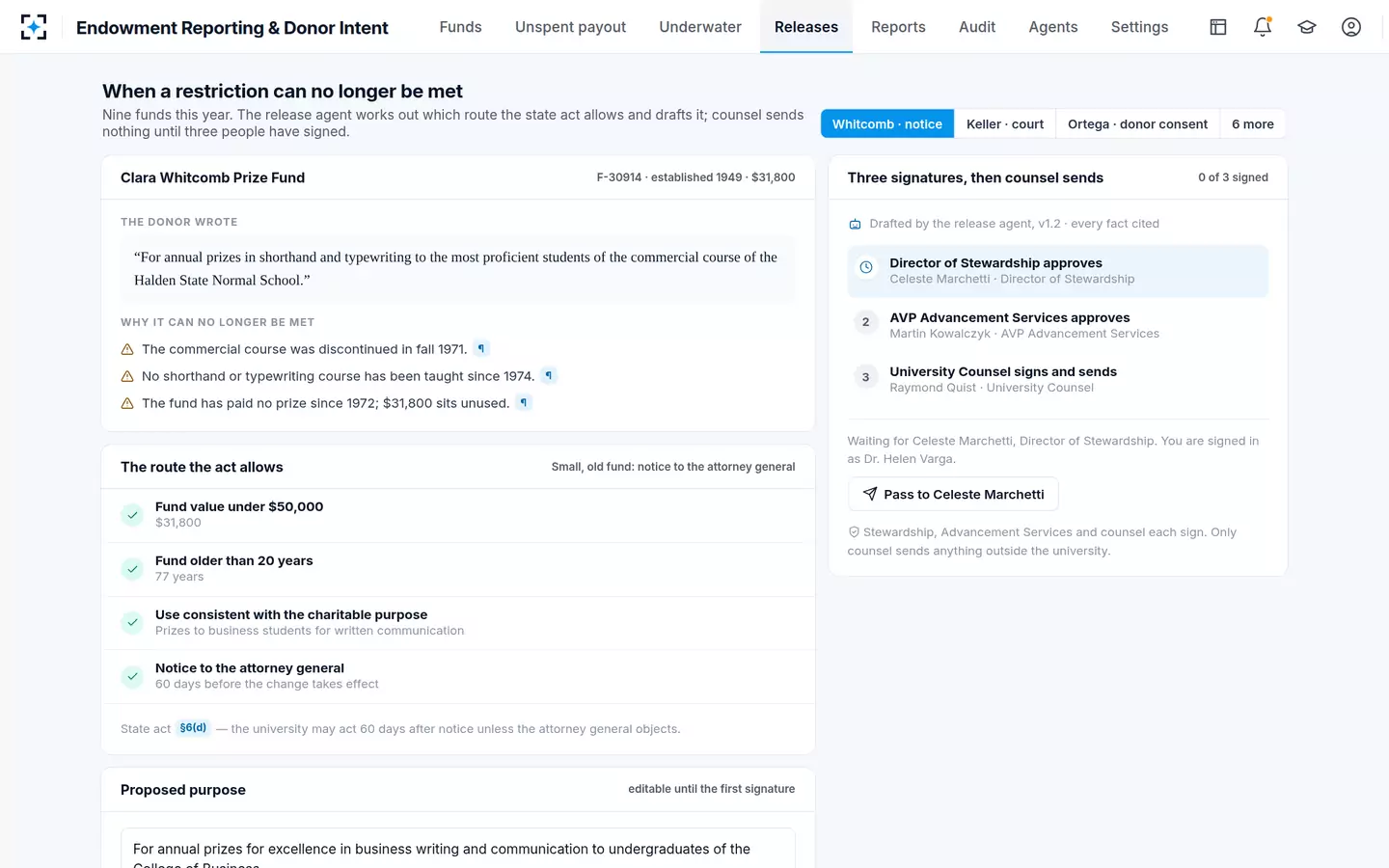Open the Reports tab
The width and height of the screenshot is (1389, 868).
[898, 27]
